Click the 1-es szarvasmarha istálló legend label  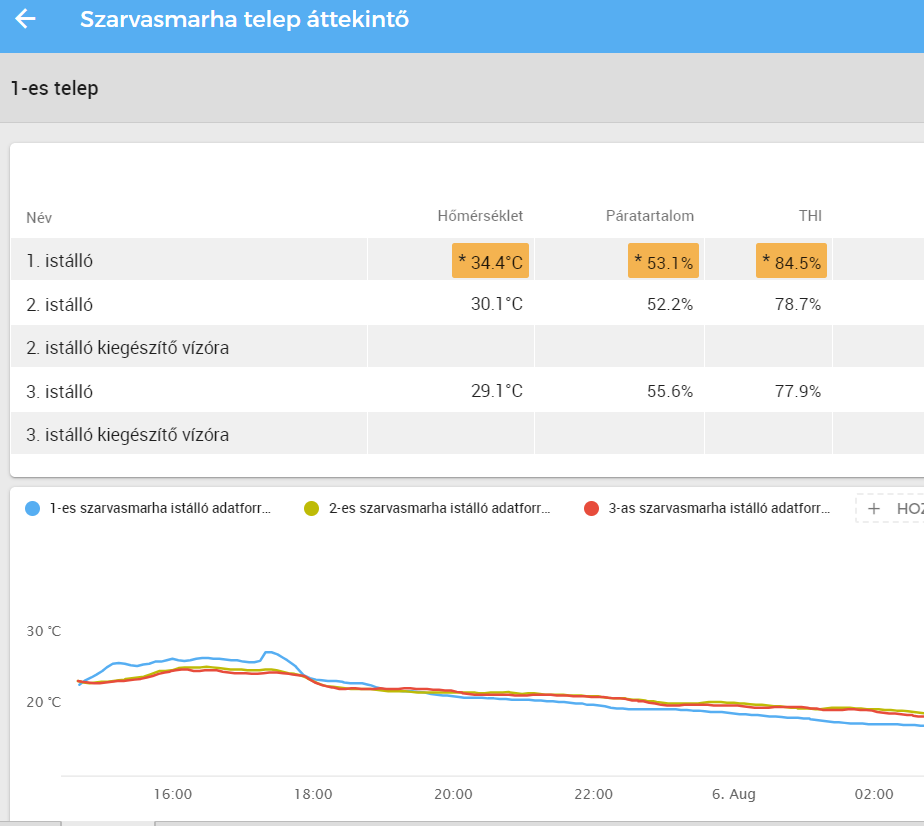[x=160, y=508]
